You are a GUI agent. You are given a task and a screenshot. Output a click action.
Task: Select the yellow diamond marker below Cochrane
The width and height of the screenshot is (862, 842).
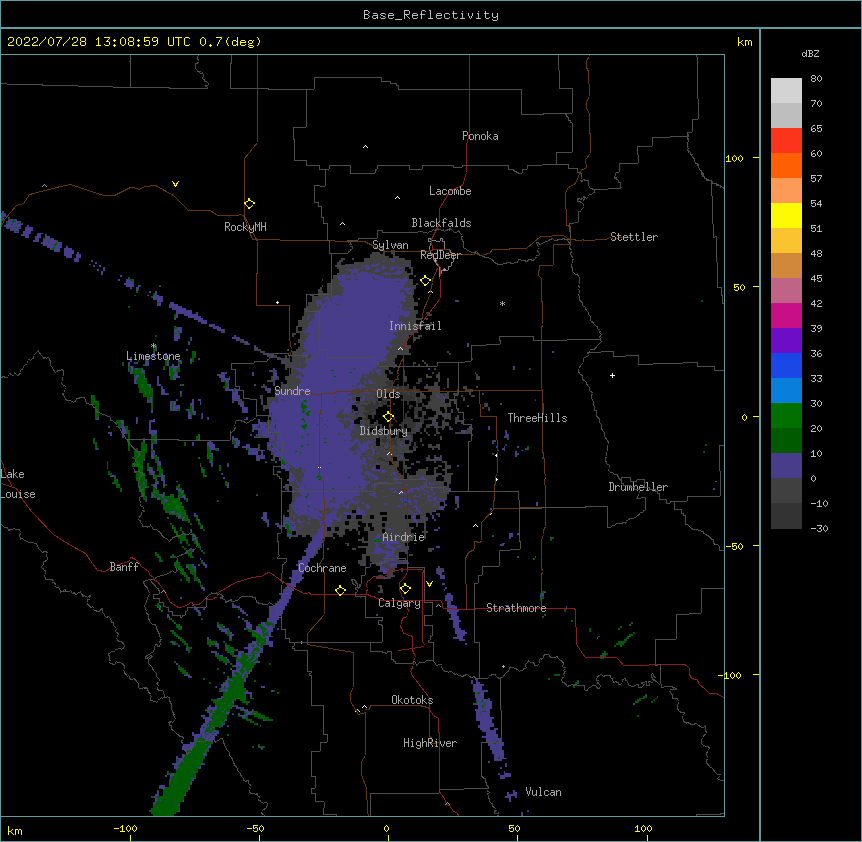[x=340, y=590]
